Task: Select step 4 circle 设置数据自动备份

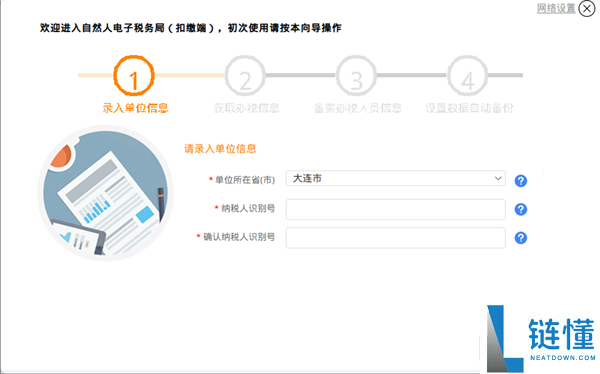Action: [468, 76]
